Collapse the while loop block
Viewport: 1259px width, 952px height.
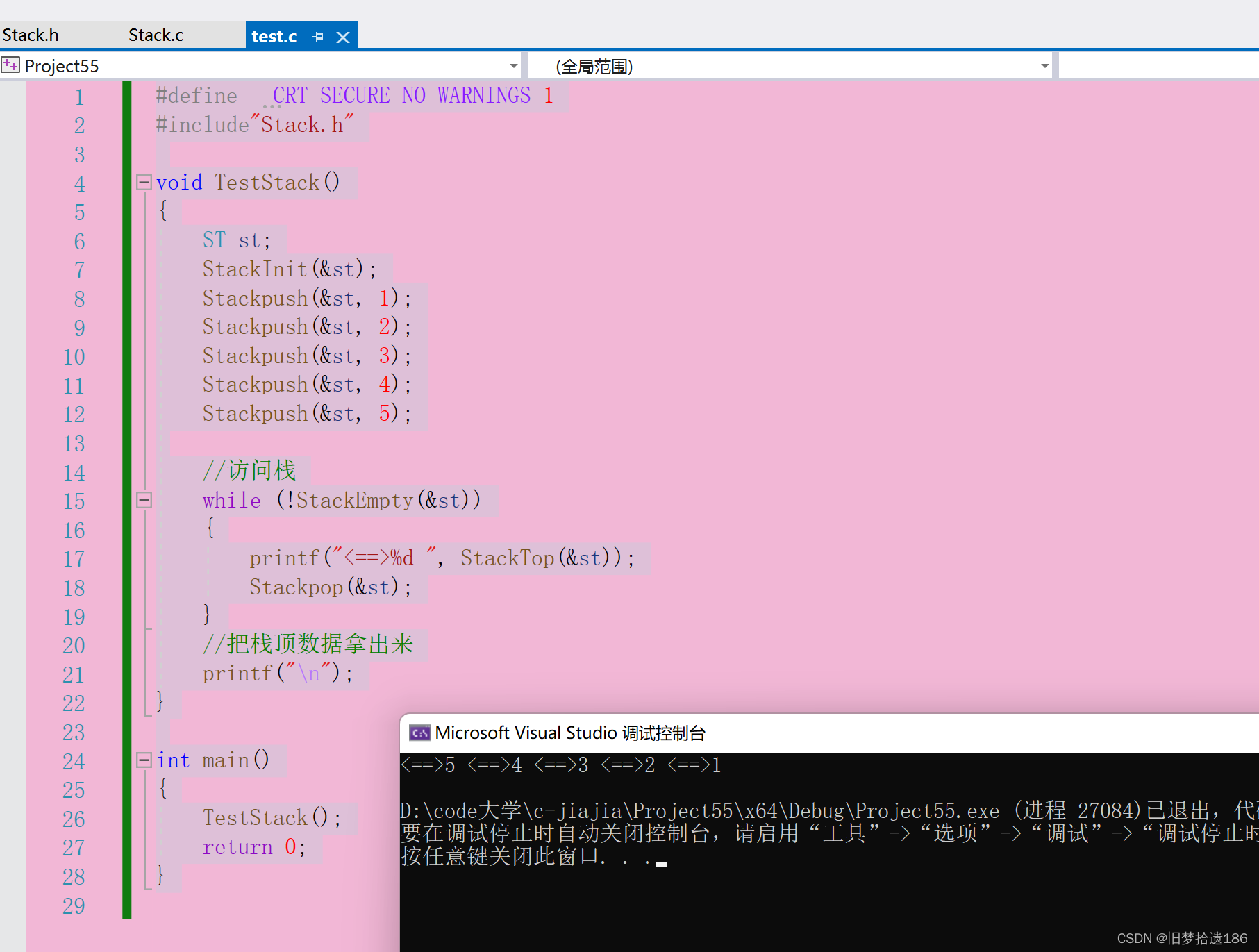tap(144, 500)
